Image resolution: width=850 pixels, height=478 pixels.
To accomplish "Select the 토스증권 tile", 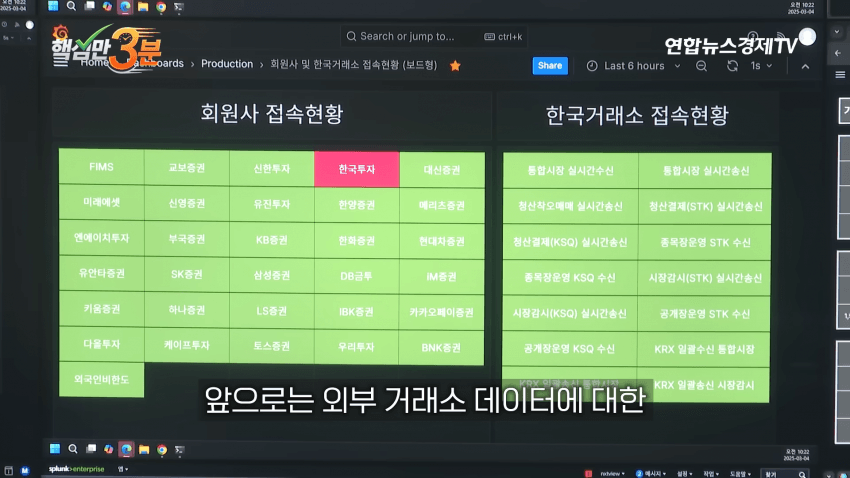I will point(272,346).
